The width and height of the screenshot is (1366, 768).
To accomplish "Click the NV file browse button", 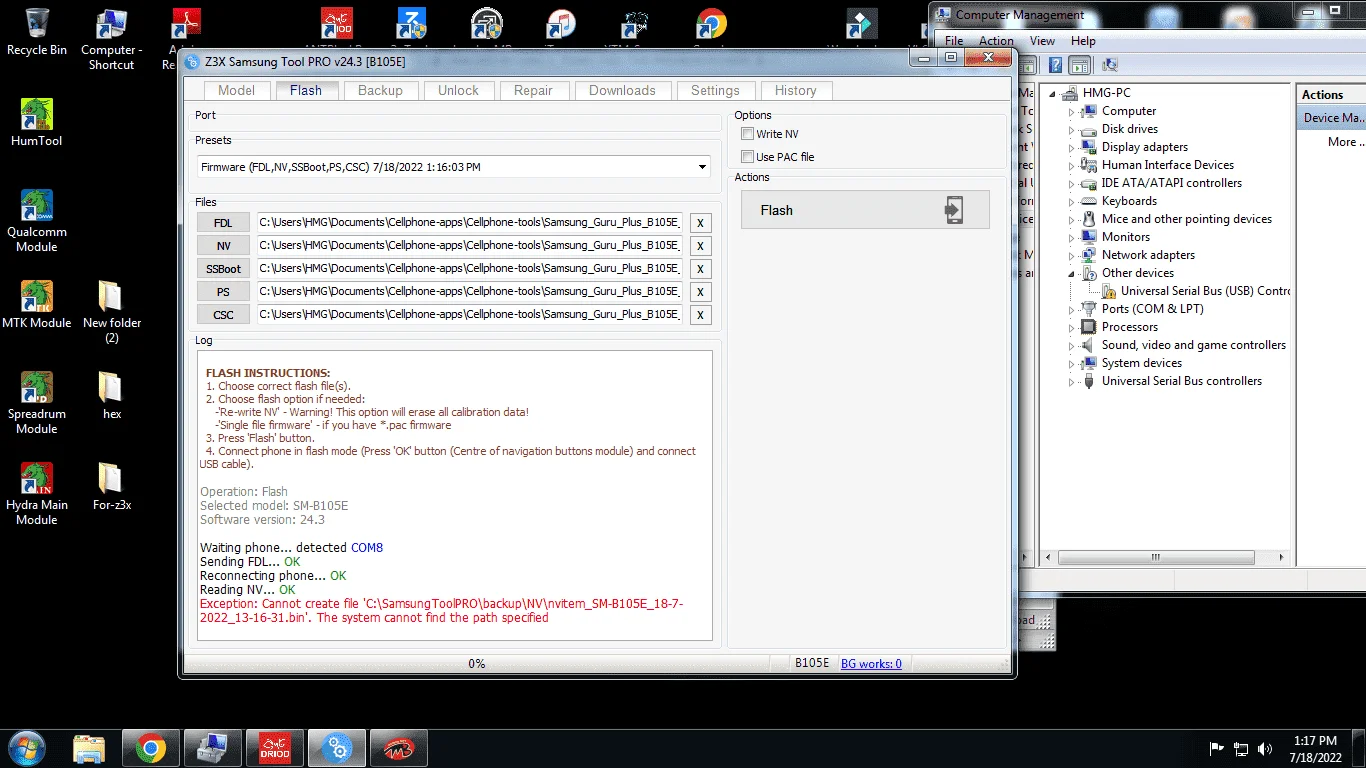I will tap(223, 246).
